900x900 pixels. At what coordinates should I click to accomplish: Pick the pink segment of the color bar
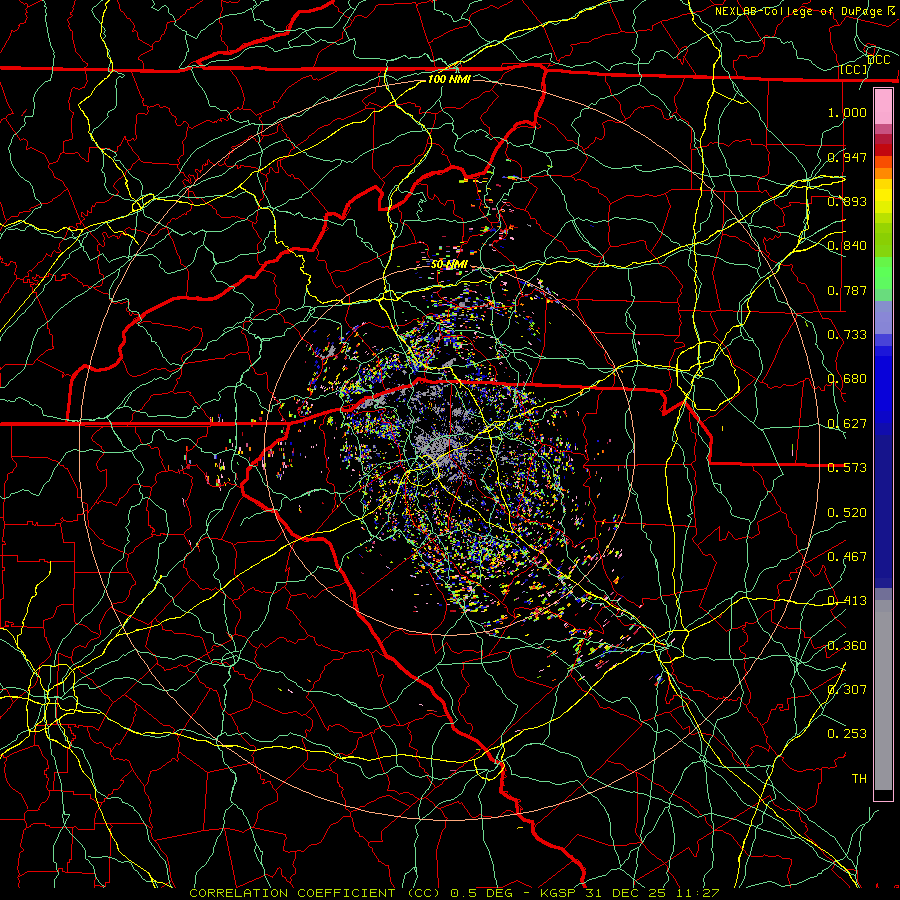(x=883, y=106)
